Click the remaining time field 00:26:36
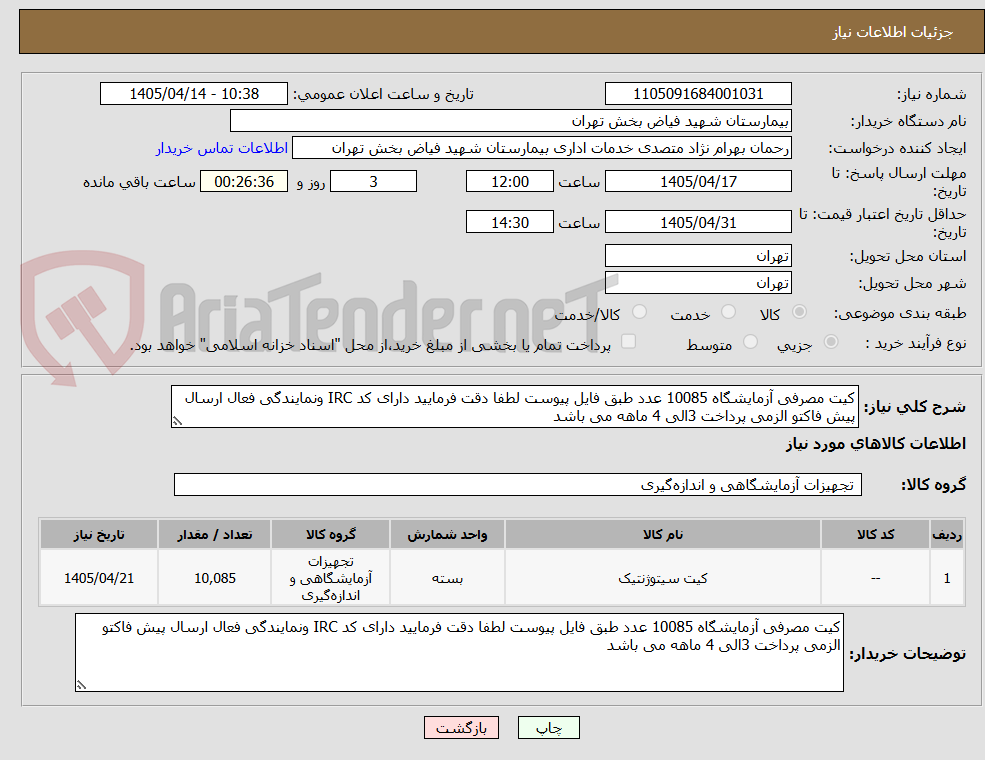 pyautogui.click(x=244, y=182)
